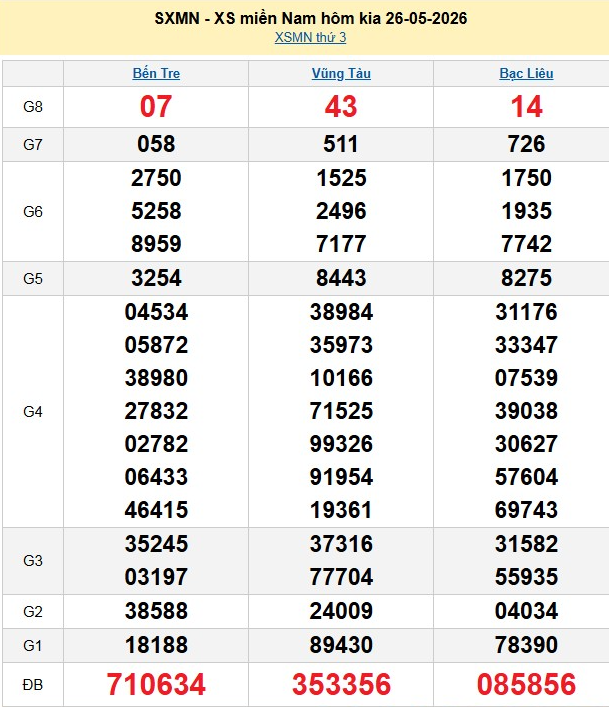
Task: Click G4 number 27832
Action: click(156, 411)
